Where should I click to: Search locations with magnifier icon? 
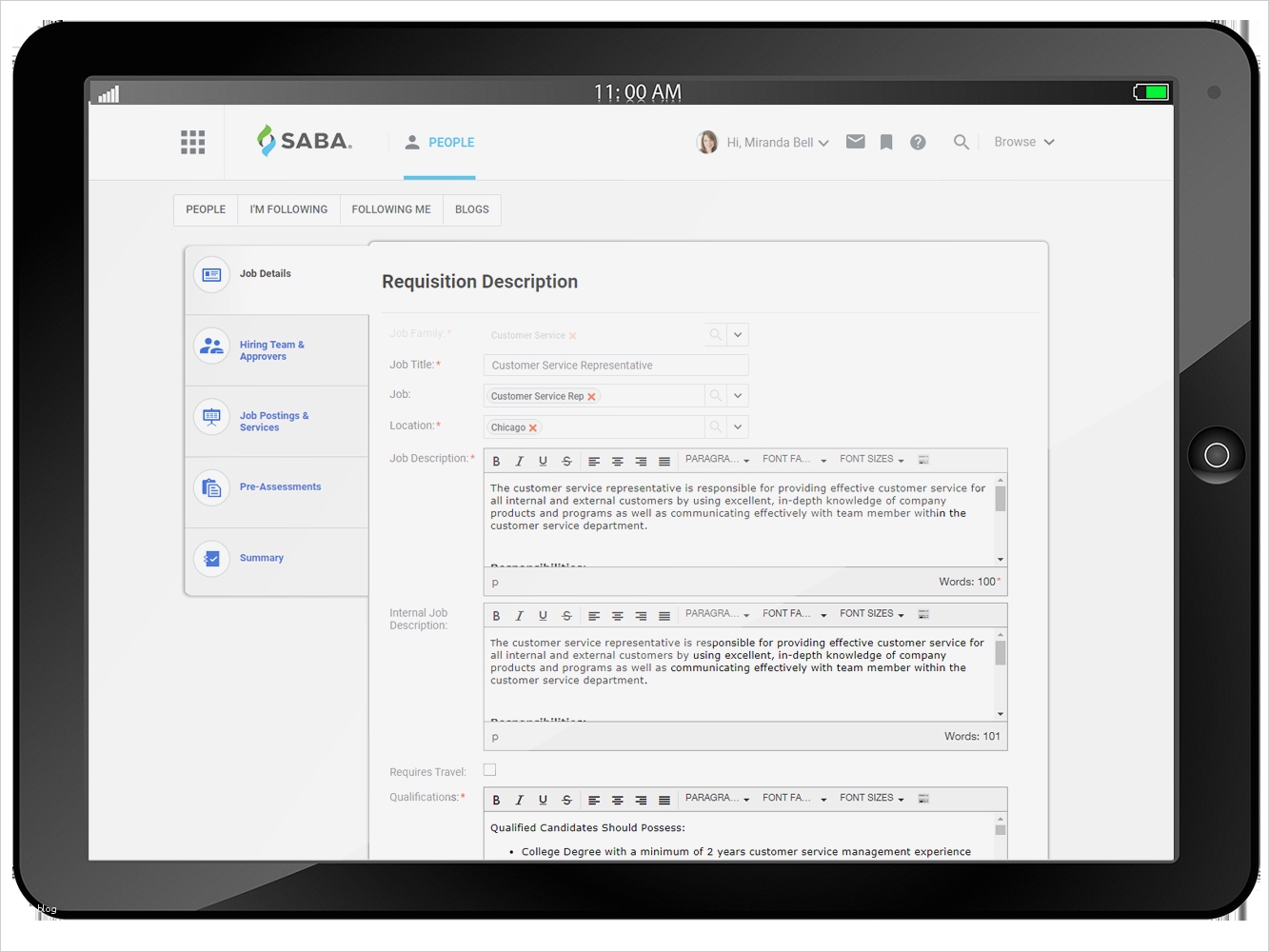tap(715, 426)
